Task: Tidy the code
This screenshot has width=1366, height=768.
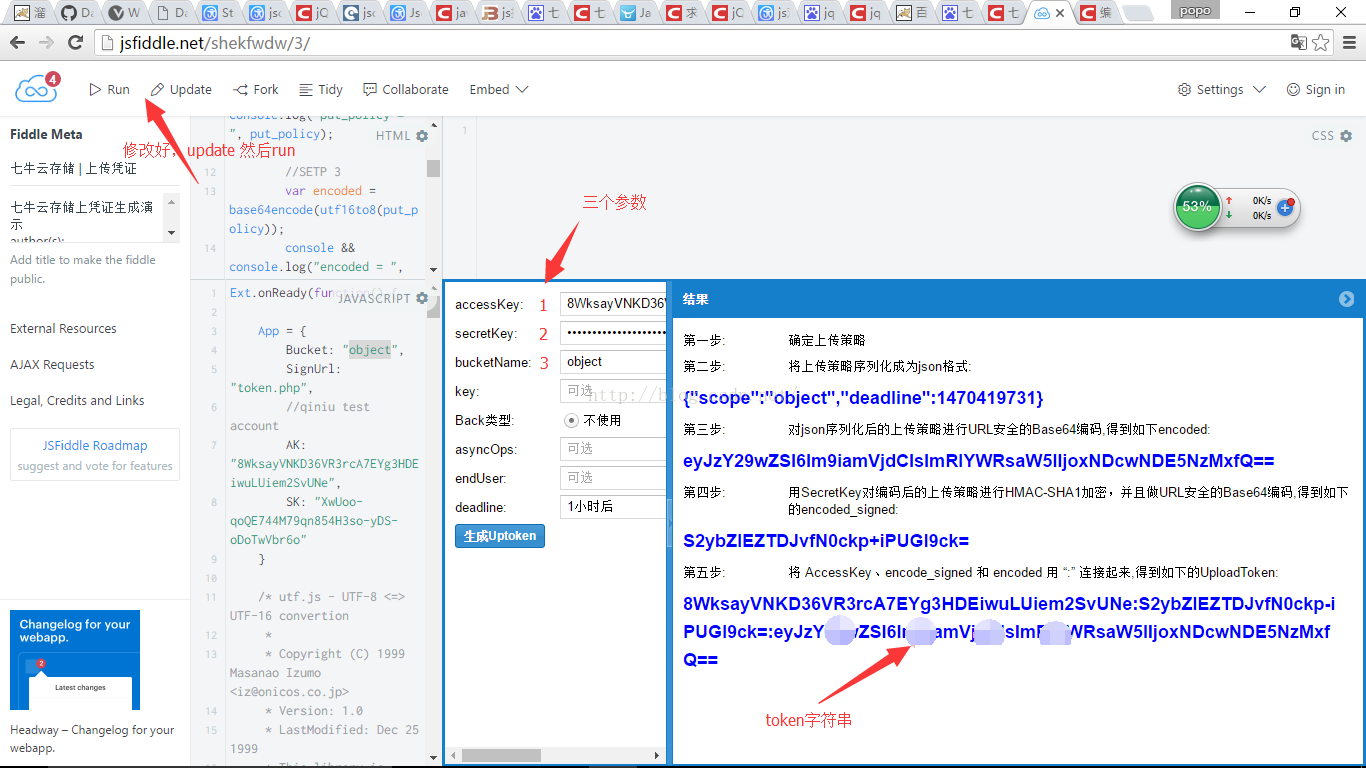Action: point(321,89)
